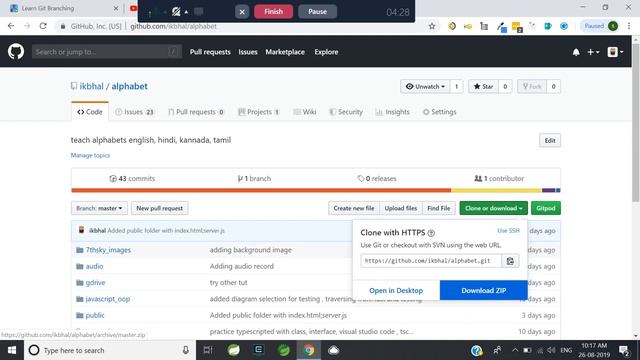Switch clone method with Use SSH
The height and width of the screenshot is (360, 640).
pyautogui.click(x=508, y=231)
